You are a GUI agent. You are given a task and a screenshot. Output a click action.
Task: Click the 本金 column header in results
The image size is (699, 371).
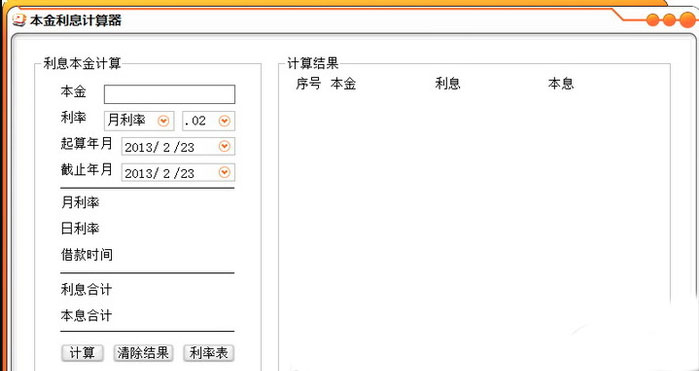343,84
